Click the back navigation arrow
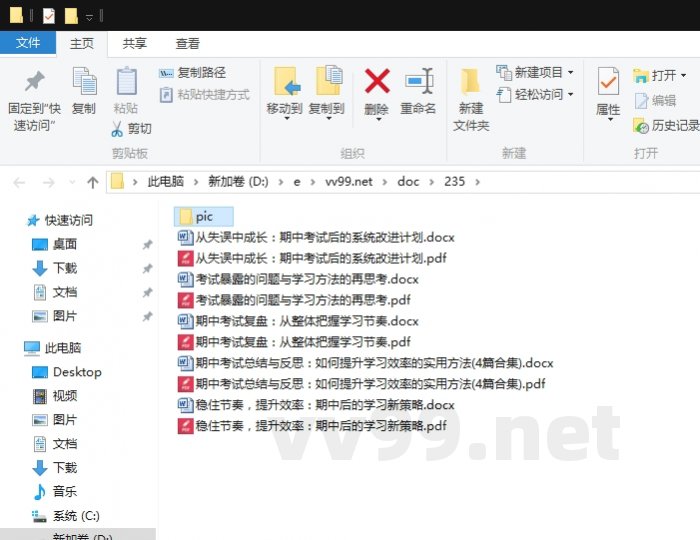This screenshot has height=540, width=700. click(19, 182)
